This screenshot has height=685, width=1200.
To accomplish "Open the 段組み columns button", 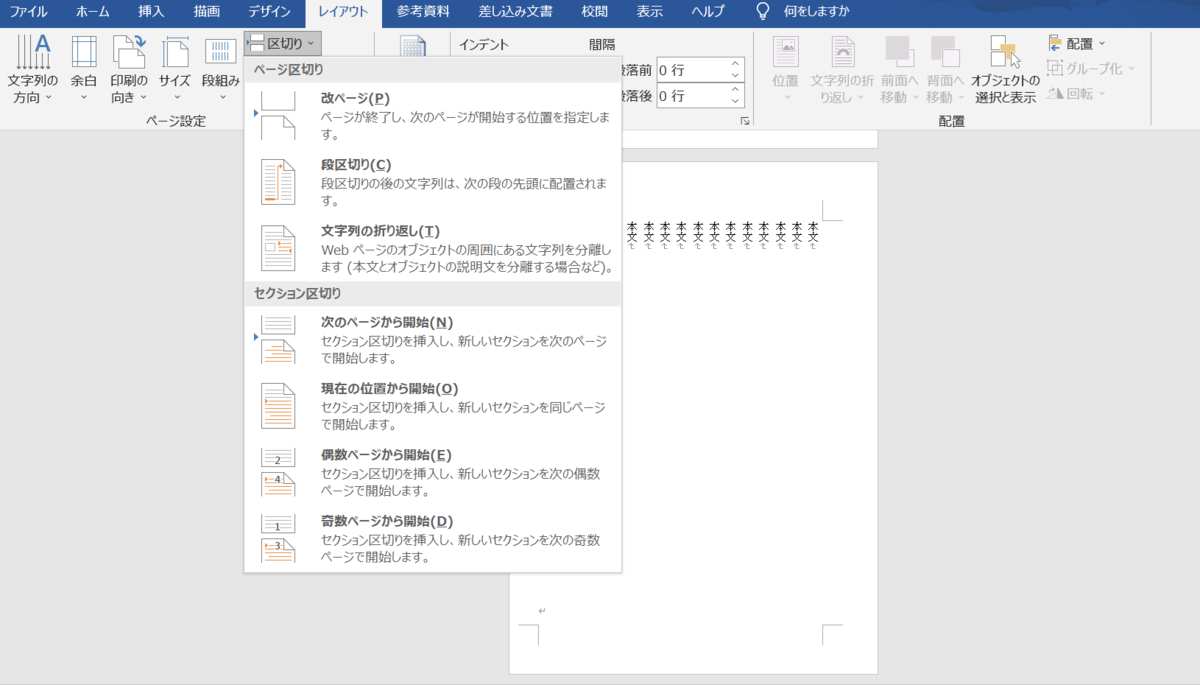I will tap(220, 68).
